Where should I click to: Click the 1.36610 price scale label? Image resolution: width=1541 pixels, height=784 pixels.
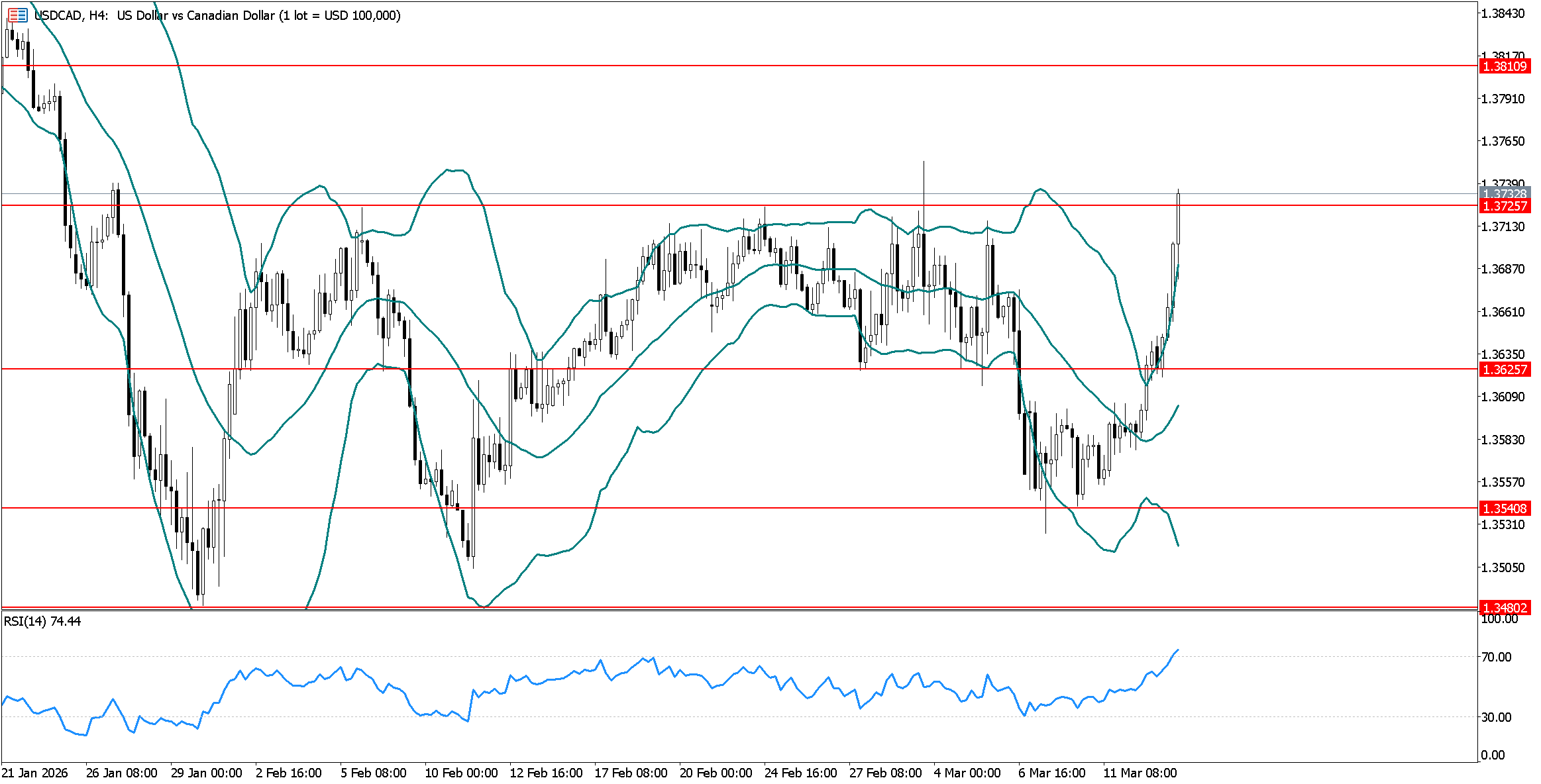(x=1503, y=312)
